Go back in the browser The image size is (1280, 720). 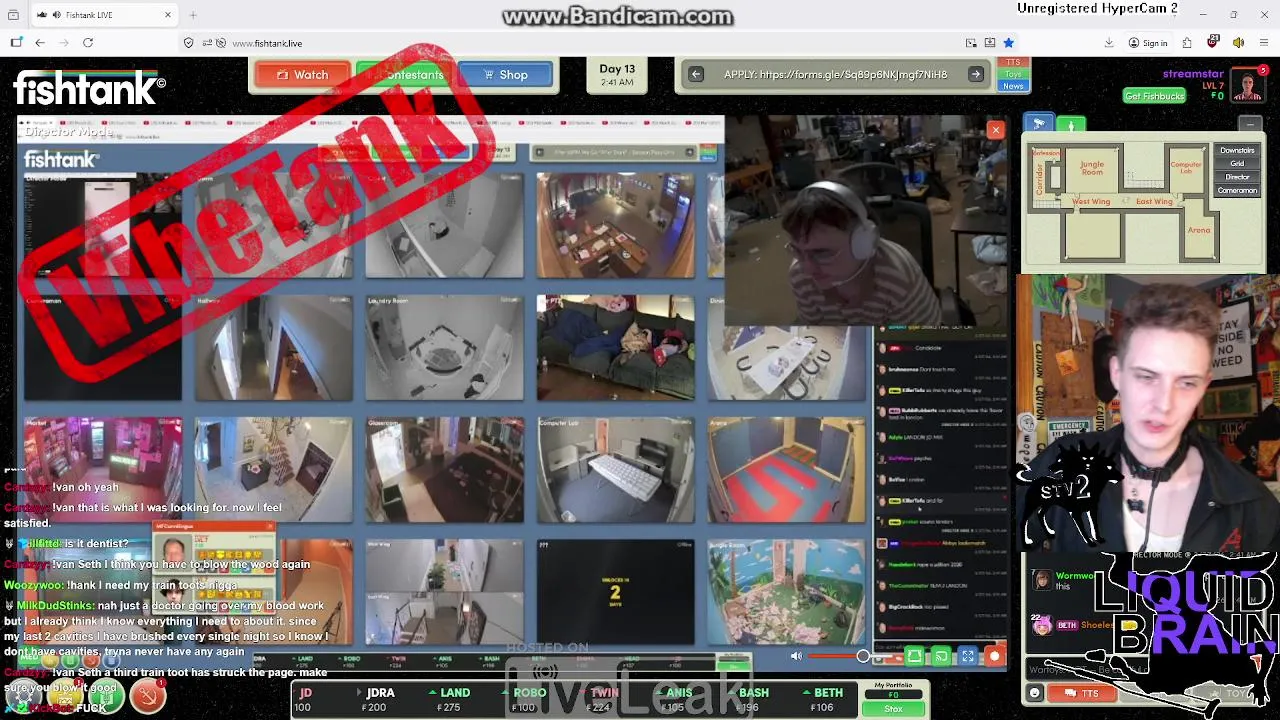(40, 43)
